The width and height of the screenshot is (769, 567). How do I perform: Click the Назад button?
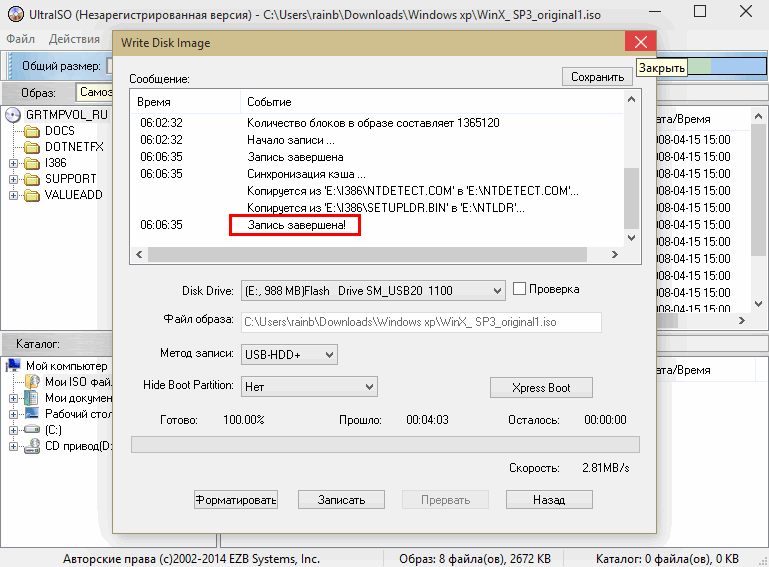(549, 500)
